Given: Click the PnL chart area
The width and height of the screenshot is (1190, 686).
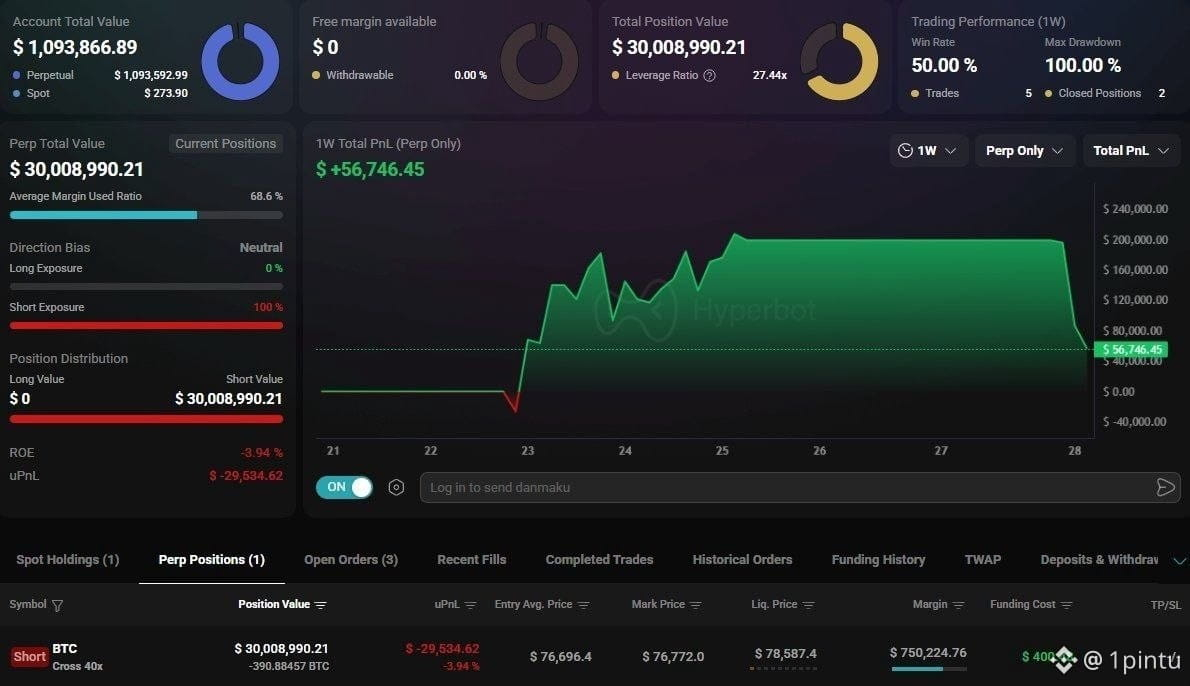Looking at the screenshot, I should (x=704, y=311).
